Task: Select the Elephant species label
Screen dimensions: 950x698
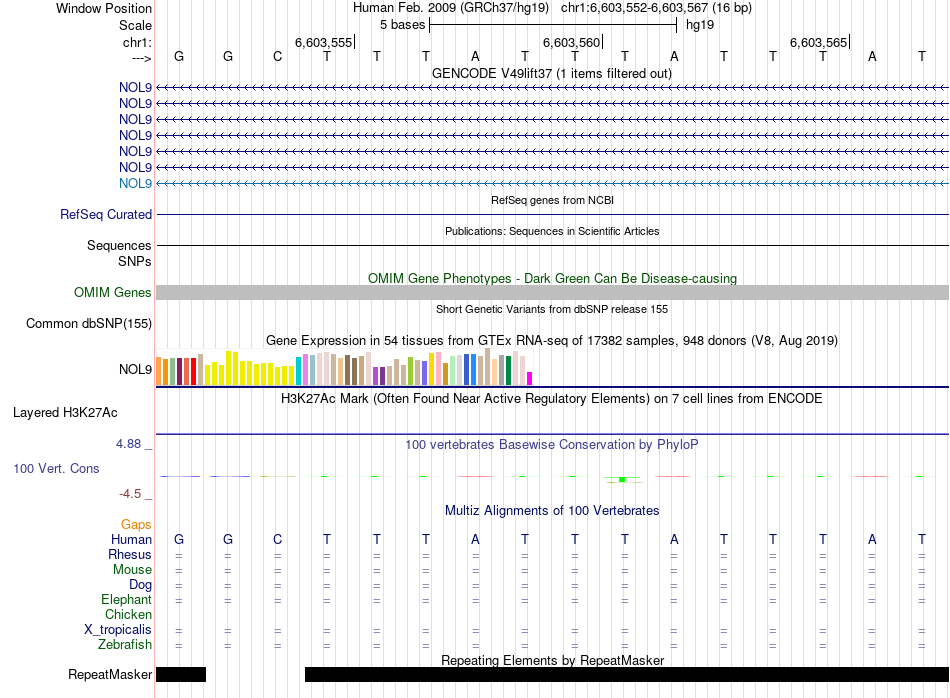Action: pos(126,599)
